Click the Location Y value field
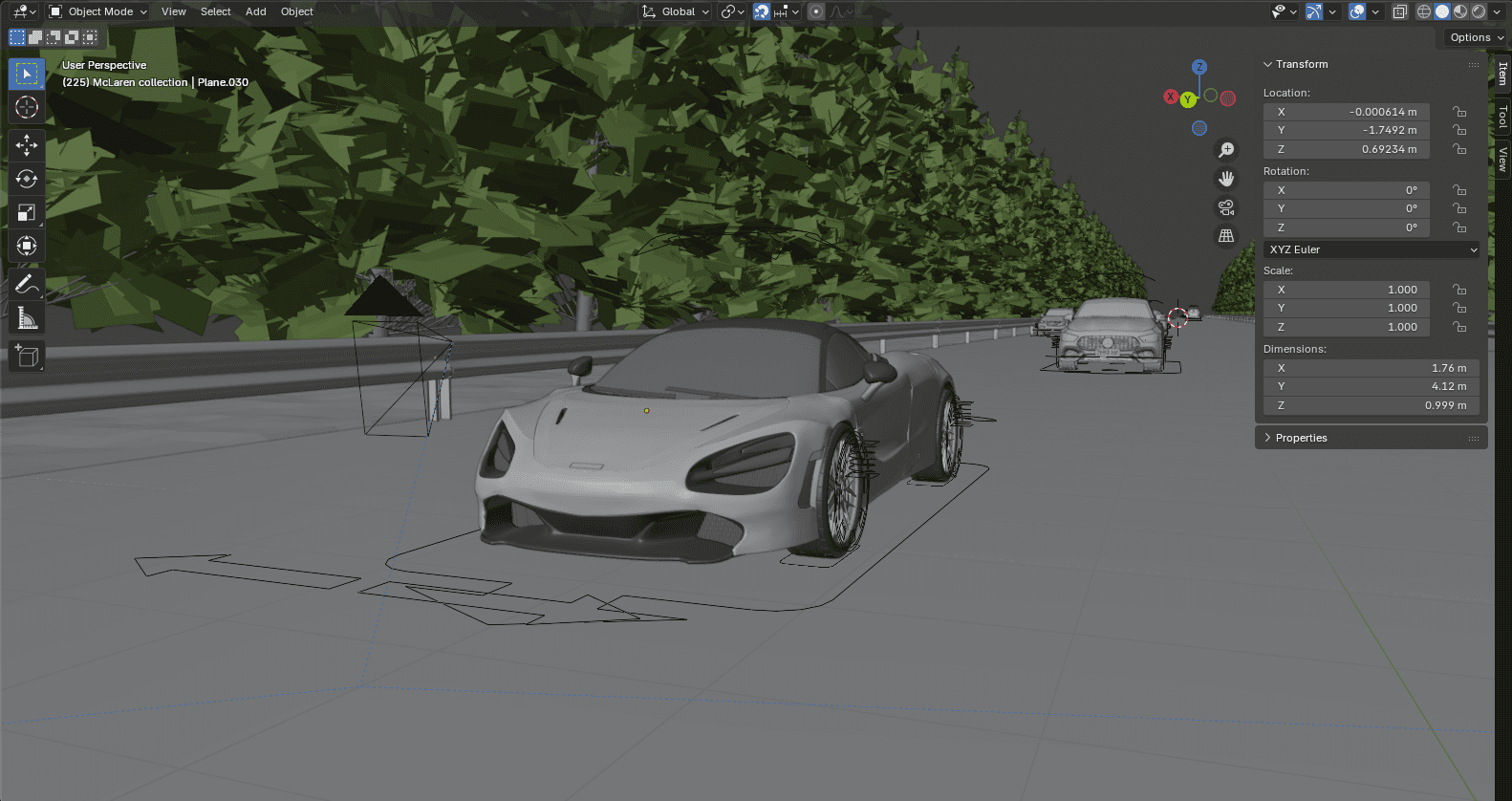The image size is (1512, 801). pos(1347,130)
